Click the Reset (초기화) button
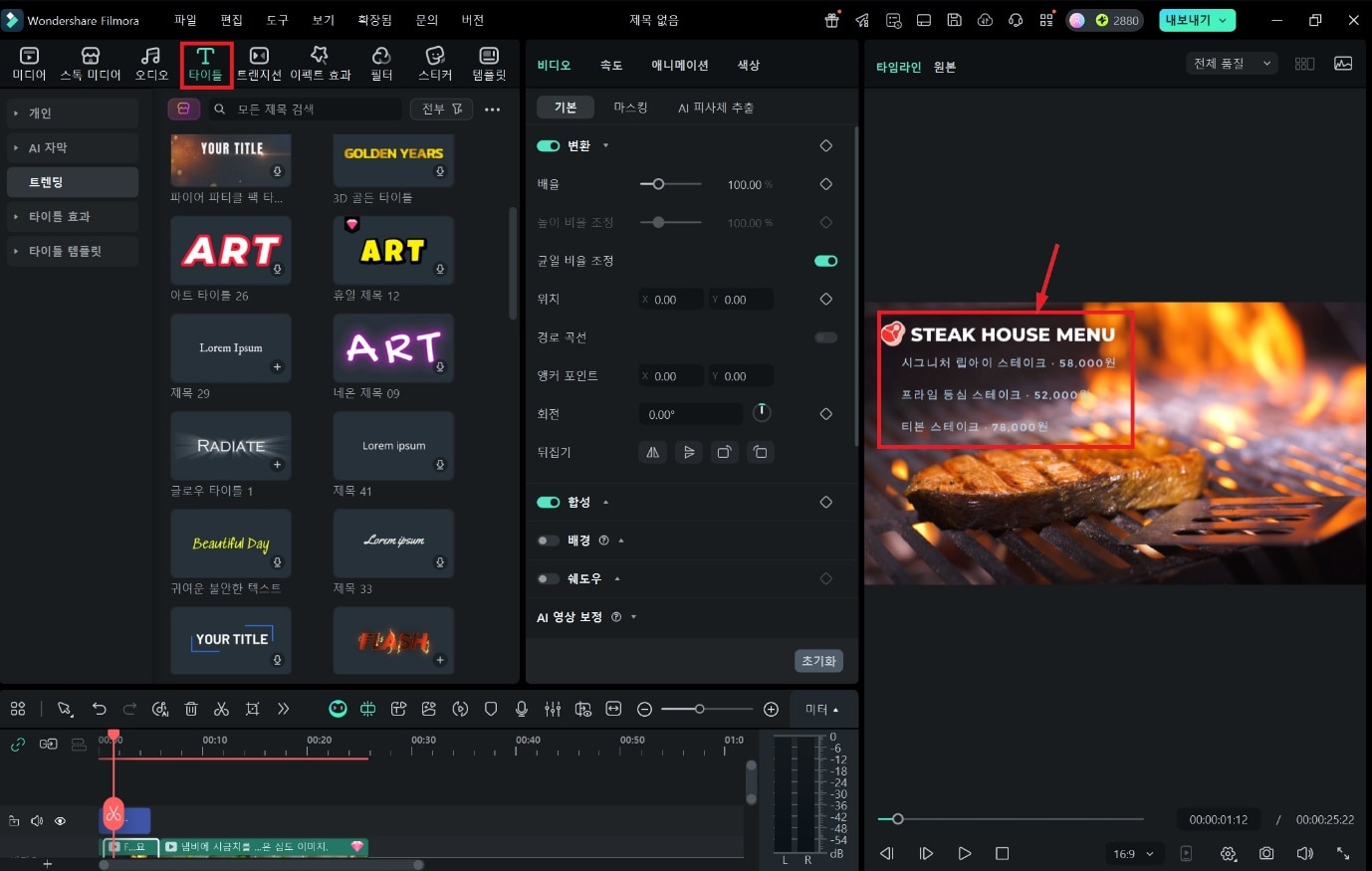 pos(818,661)
